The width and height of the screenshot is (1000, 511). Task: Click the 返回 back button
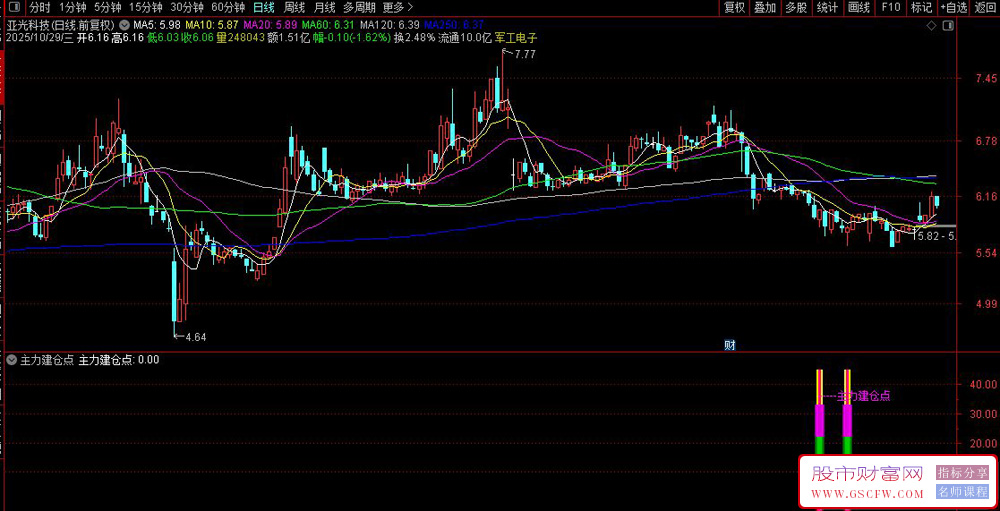pyautogui.click(x=985, y=8)
